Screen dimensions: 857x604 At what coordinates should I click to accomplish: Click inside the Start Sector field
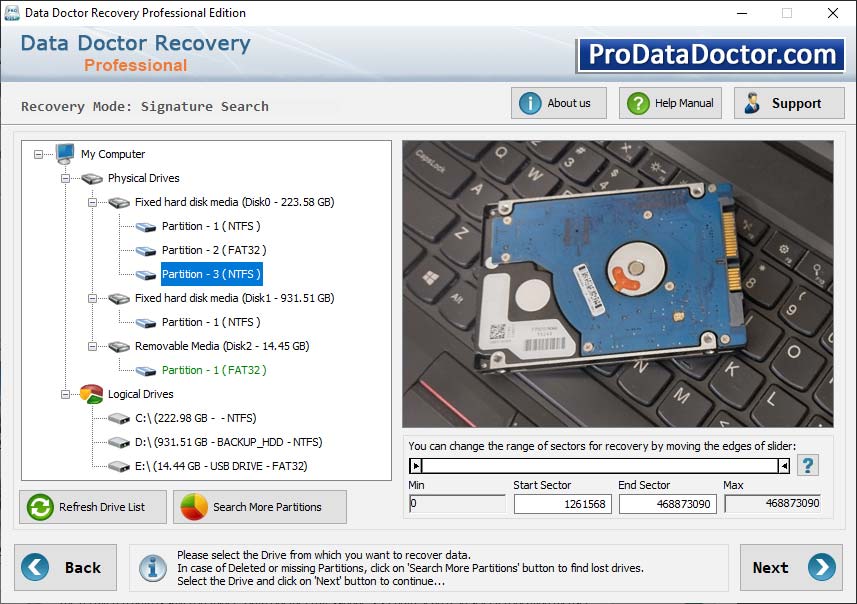click(561, 504)
